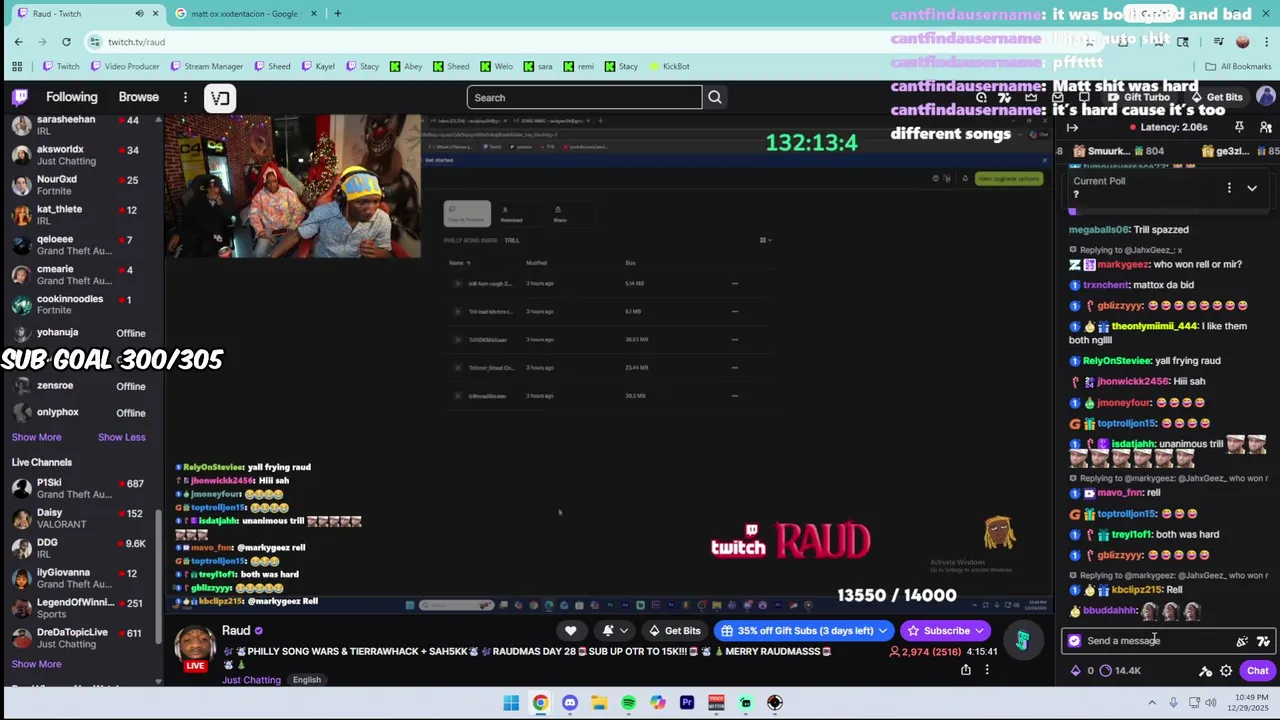Viewport: 1280px width, 720px height.
Task: Open the profile avatar menu
Action: tap(1266, 97)
